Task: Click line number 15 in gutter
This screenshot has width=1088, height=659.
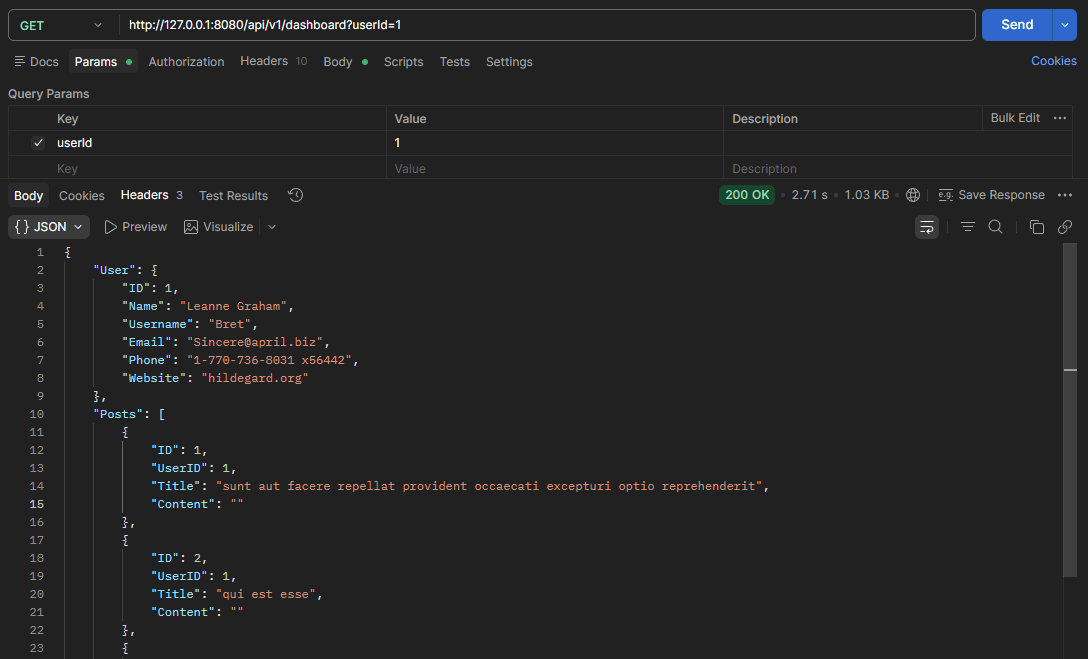Action: tap(37, 504)
